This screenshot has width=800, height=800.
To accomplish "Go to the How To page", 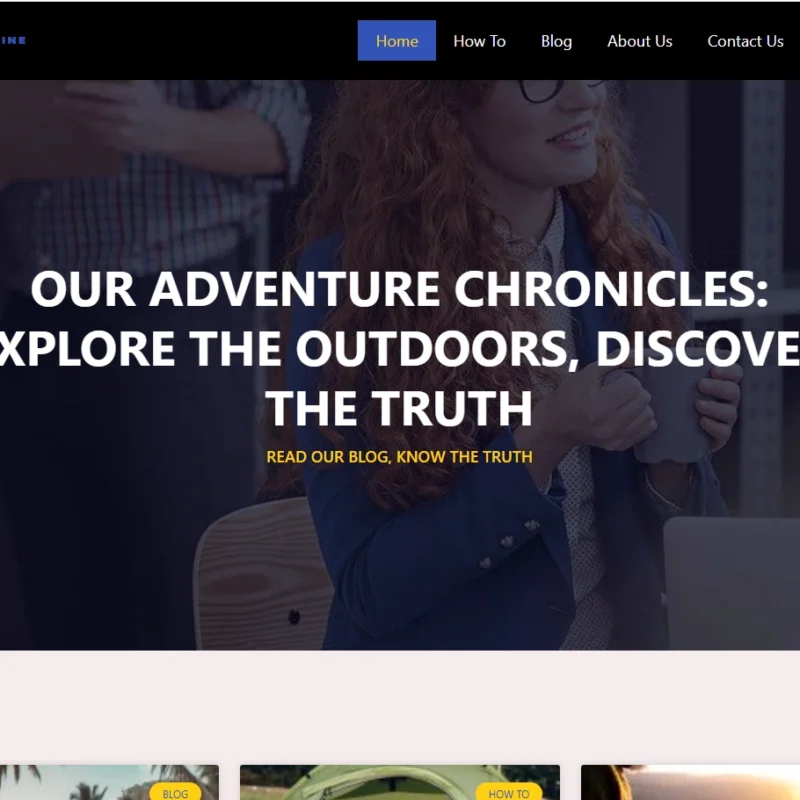I will click(x=479, y=41).
